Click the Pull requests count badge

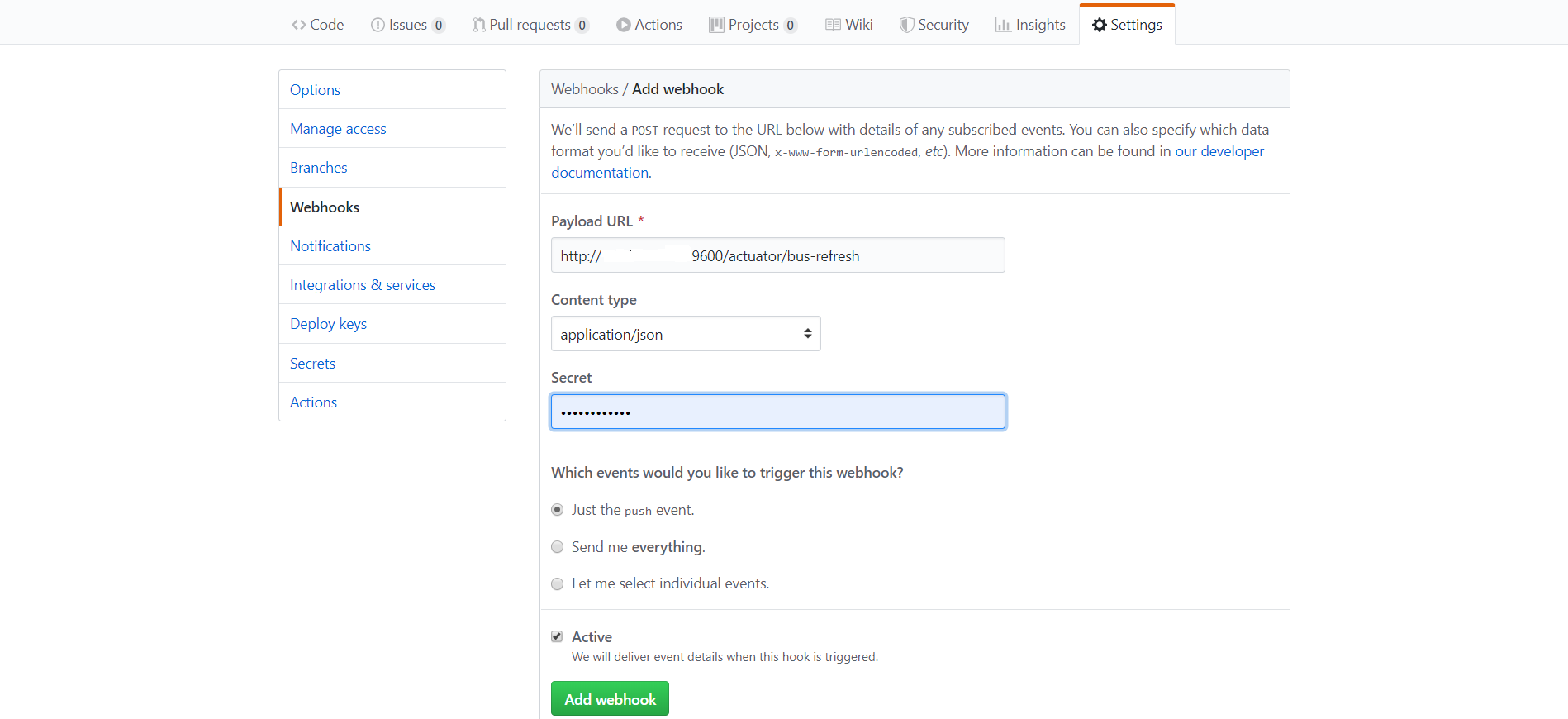(x=582, y=26)
